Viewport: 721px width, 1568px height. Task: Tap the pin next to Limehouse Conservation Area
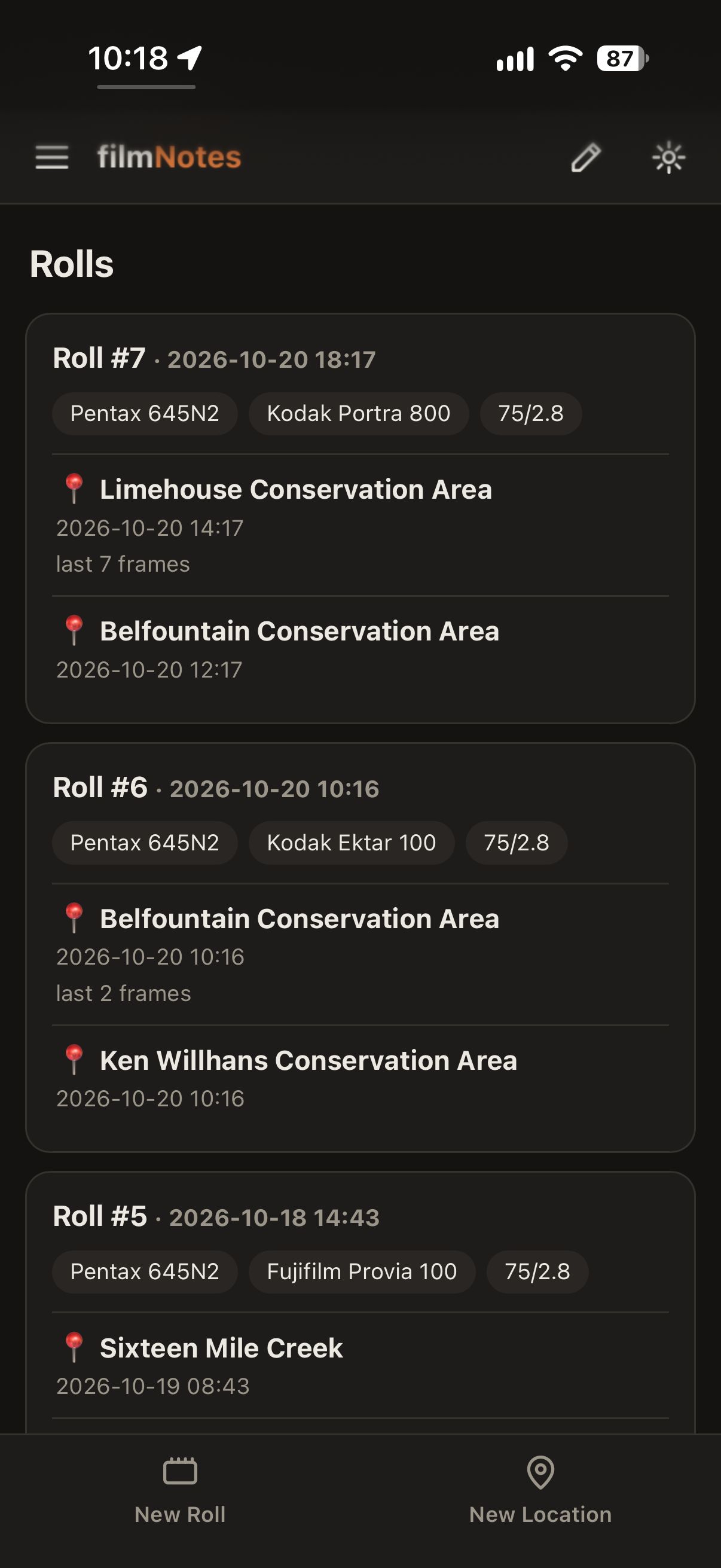(74, 489)
